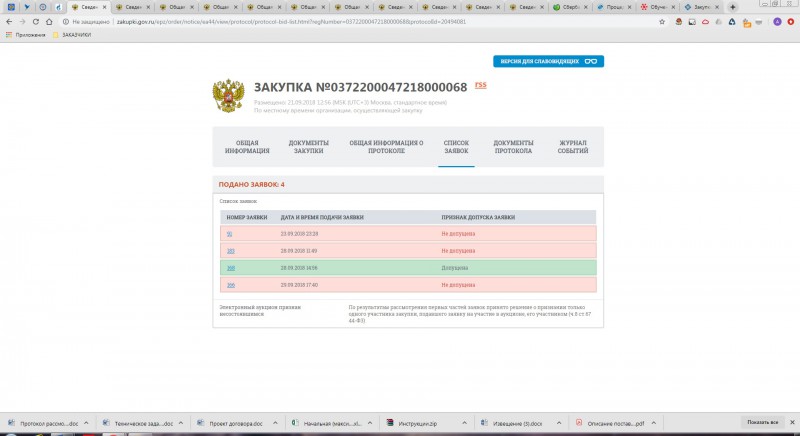
Task: Open bid number link dated 23.09.2018 23:28
Action: click(x=230, y=234)
